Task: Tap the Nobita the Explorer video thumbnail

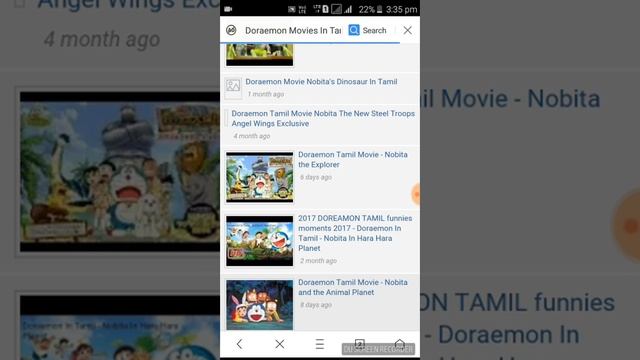Action: pos(260,177)
